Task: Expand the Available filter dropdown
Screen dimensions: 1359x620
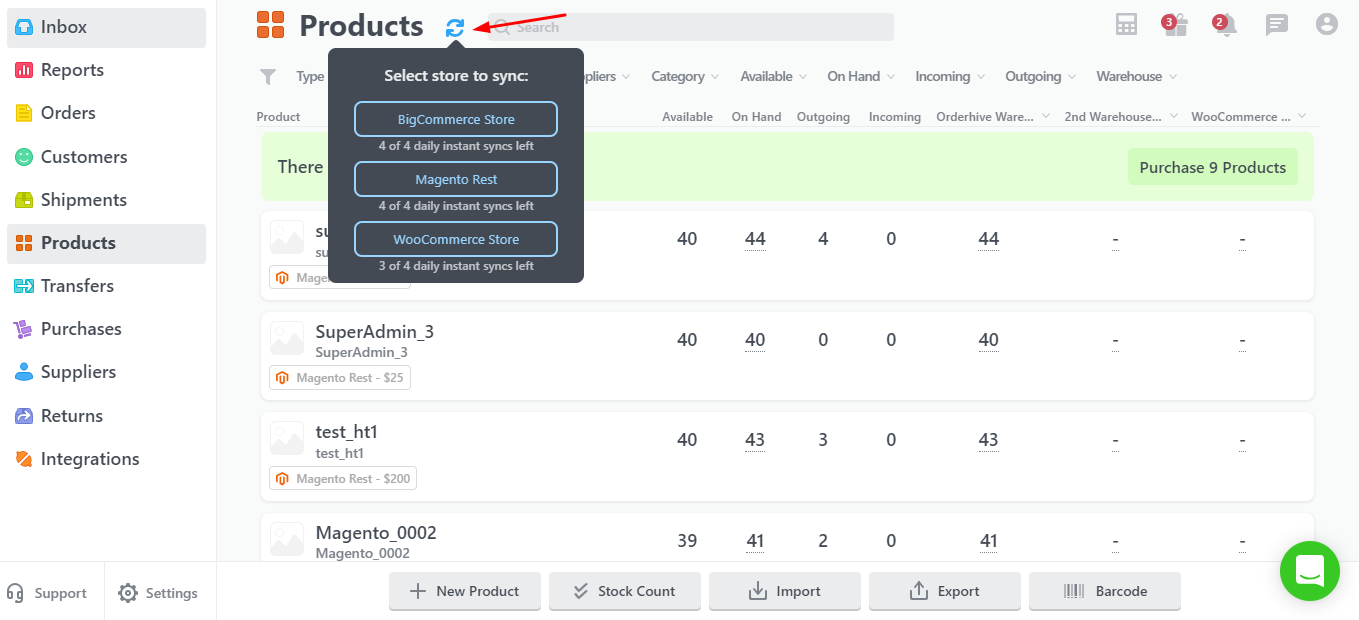Action: pos(774,76)
